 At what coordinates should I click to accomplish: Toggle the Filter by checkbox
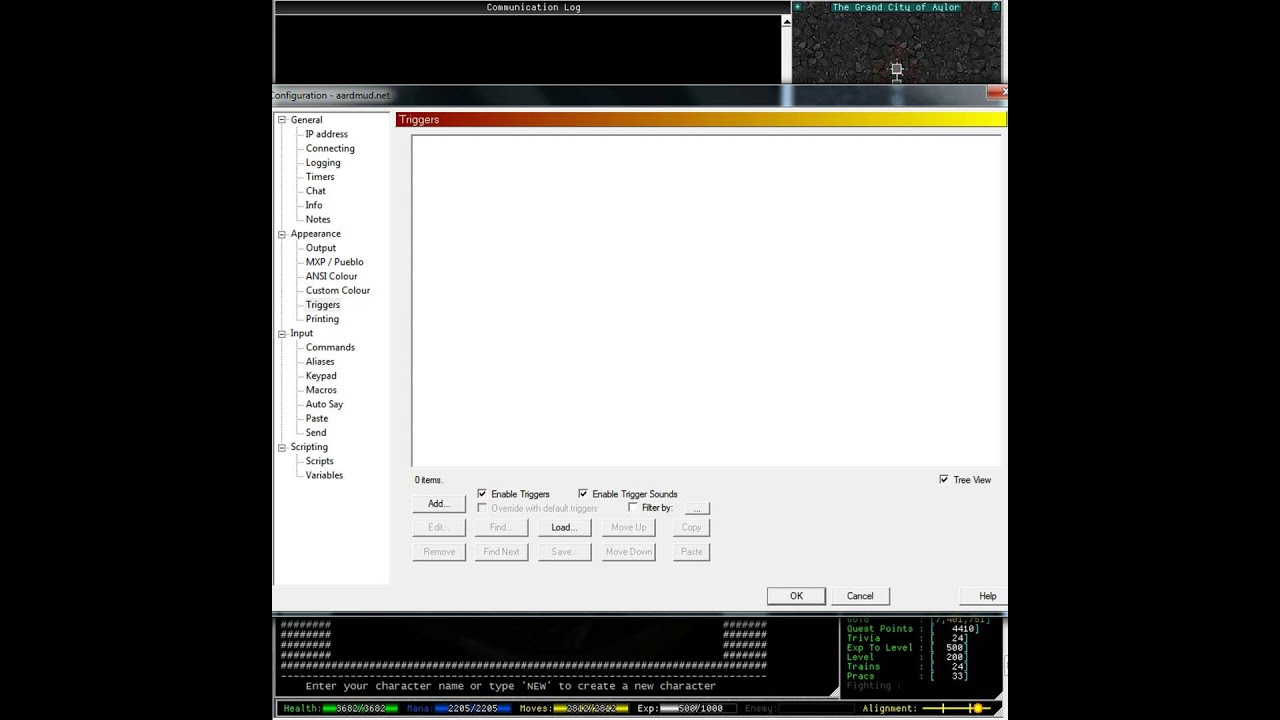click(x=633, y=508)
